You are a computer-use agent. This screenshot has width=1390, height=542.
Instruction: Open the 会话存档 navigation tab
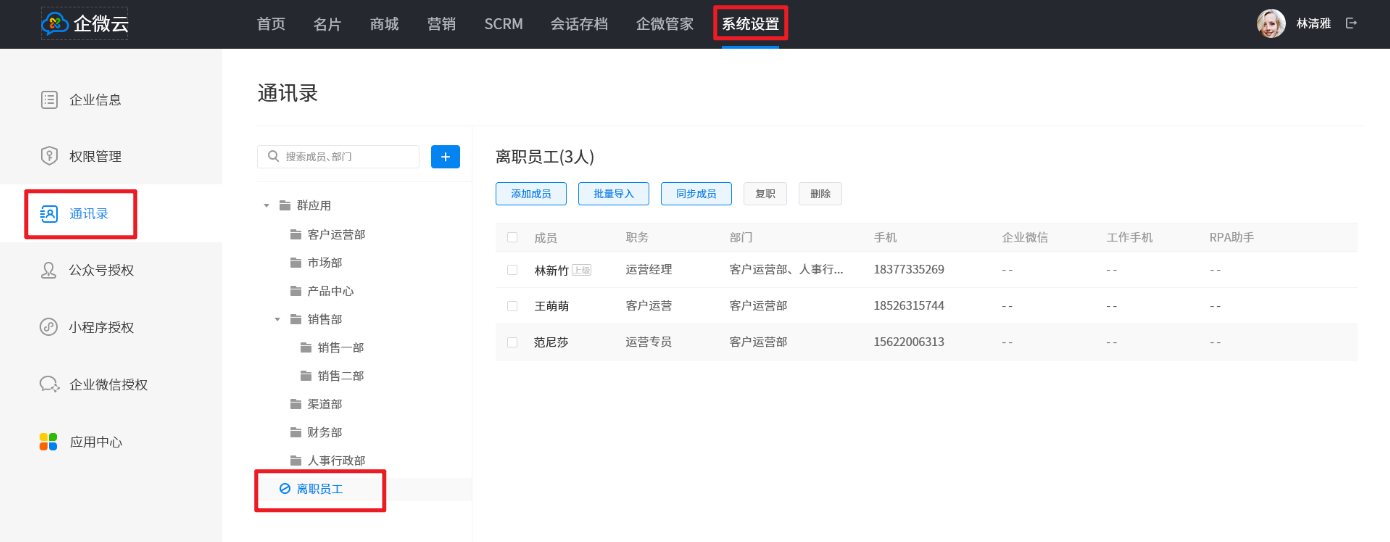[x=579, y=24]
